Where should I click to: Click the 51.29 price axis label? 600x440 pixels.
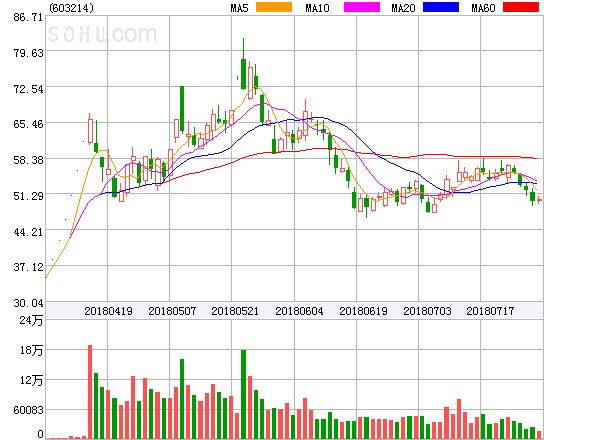tap(28, 196)
